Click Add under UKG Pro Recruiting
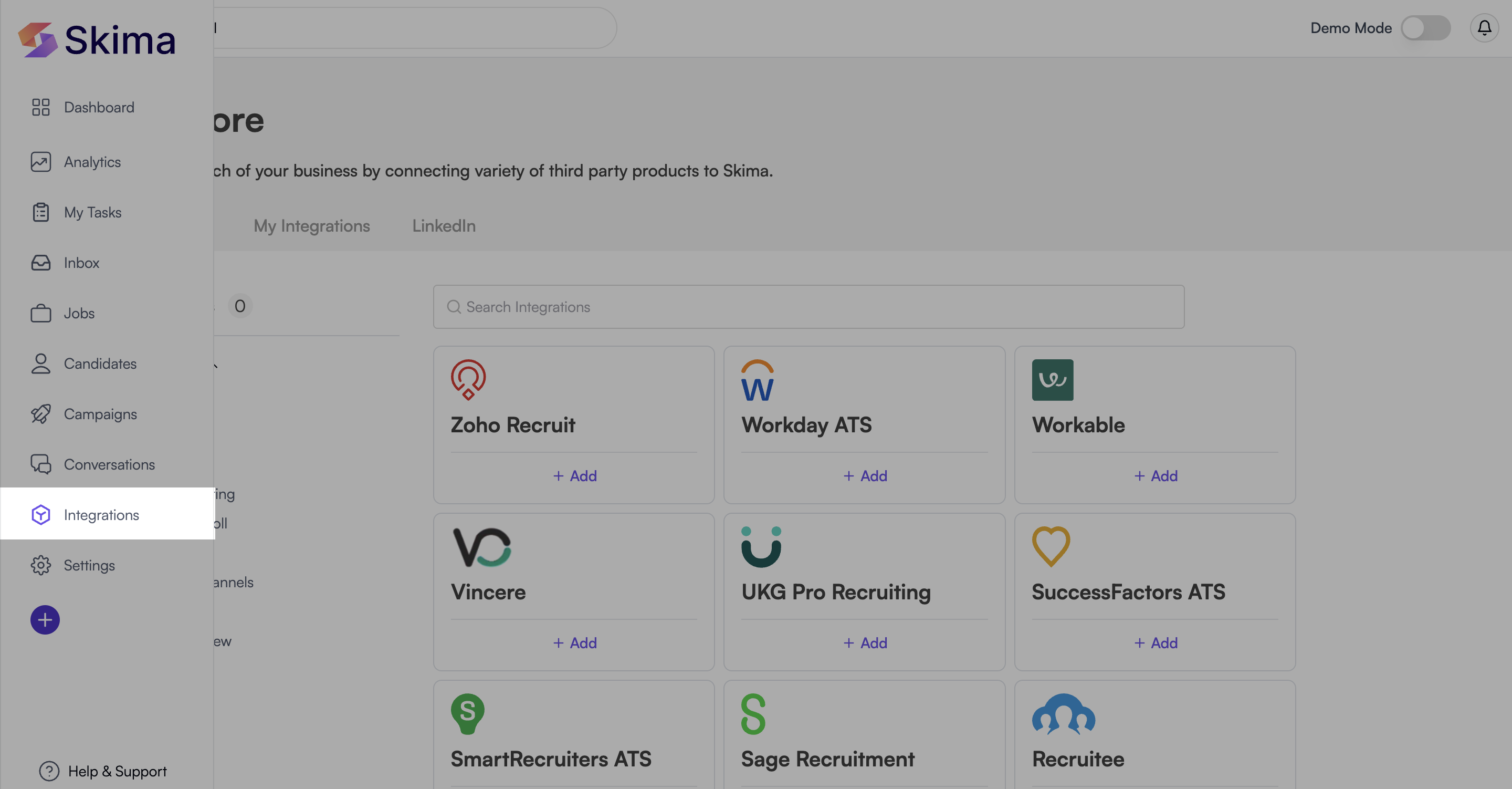 point(865,643)
